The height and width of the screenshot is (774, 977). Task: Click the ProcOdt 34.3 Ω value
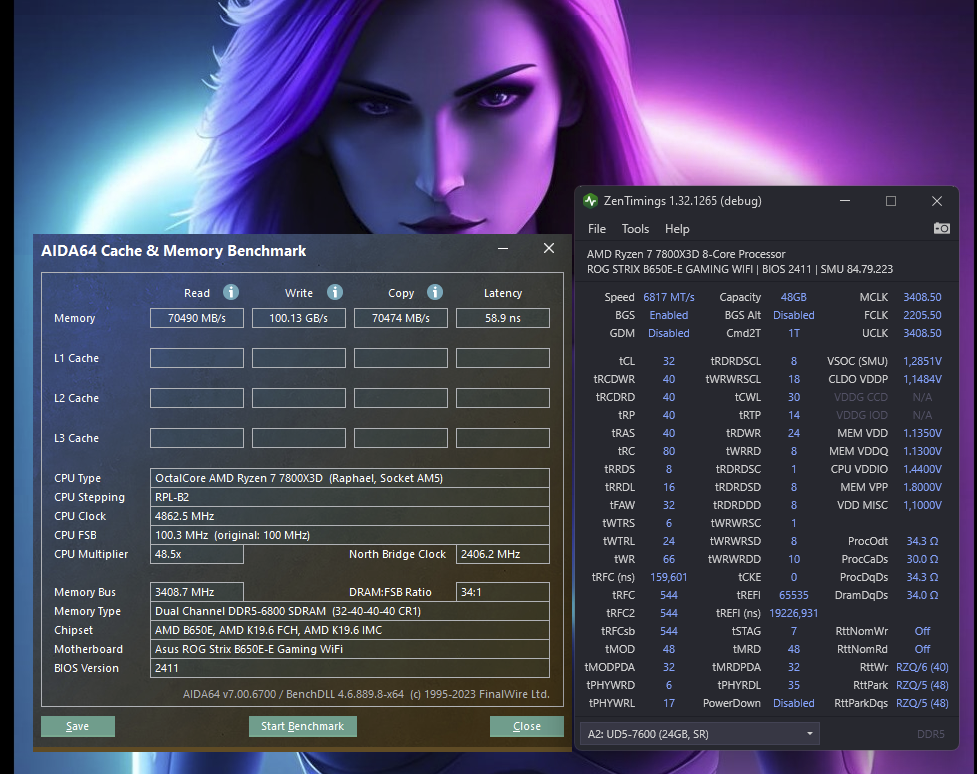922,541
